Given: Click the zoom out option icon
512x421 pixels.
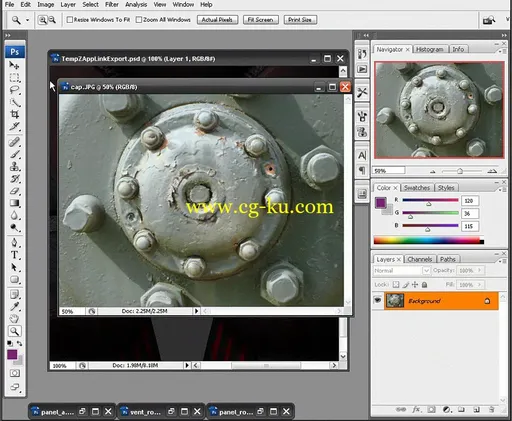Looking at the screenshot, I should coord(52,20).
